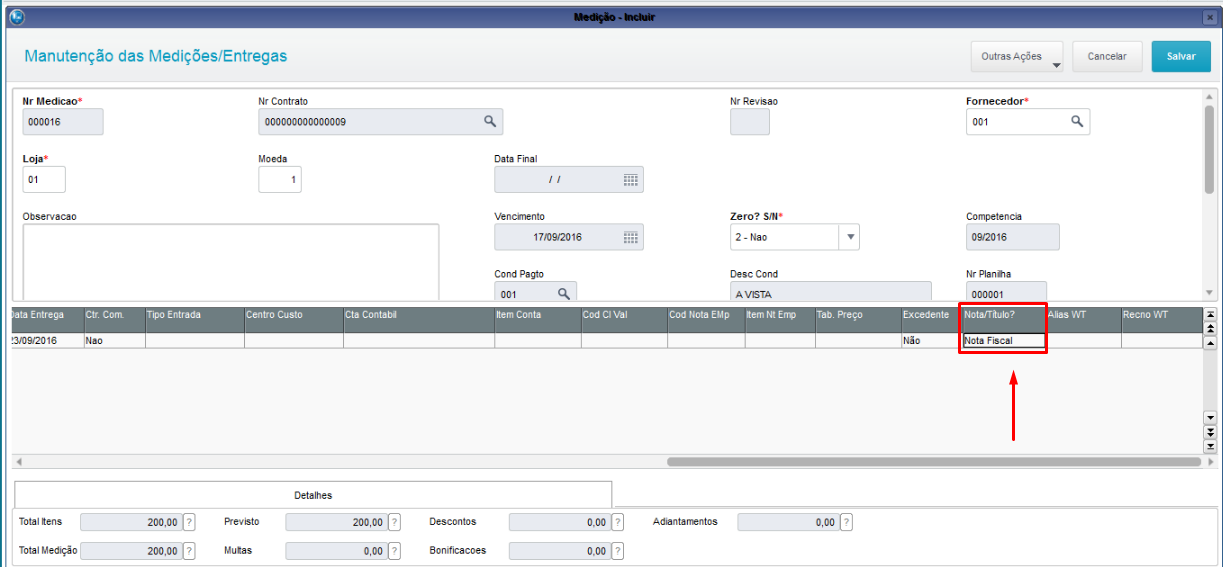The image size is (1223, 567).
Task: Click help icon beside Multas
Action: click(x=394, y=550)
